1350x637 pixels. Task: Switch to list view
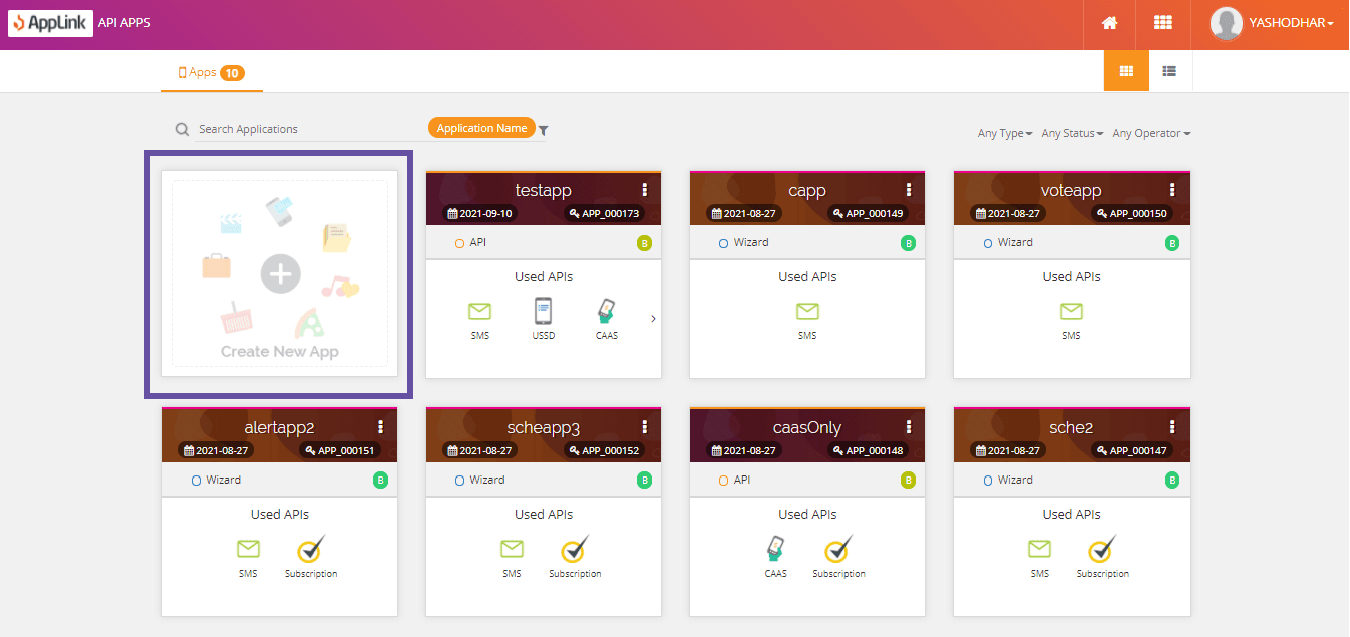(x=1169, y=71)
